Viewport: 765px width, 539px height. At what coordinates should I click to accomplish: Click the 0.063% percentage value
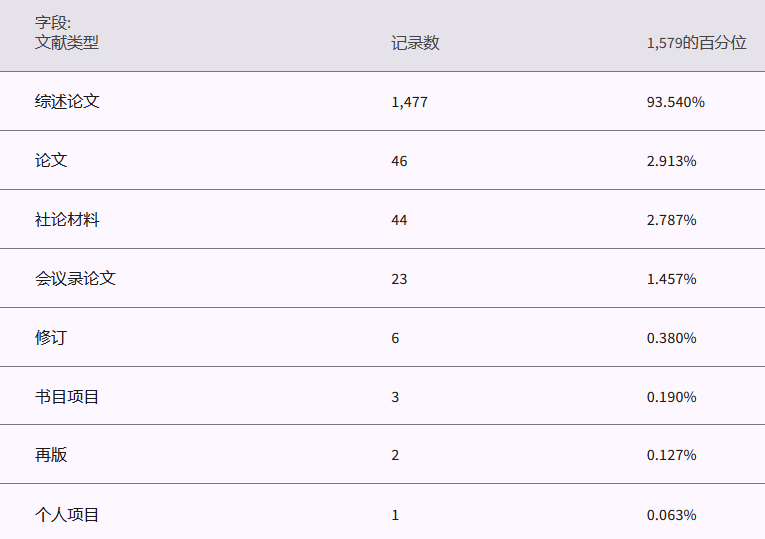pyautogui.click(x=671, y=515)
